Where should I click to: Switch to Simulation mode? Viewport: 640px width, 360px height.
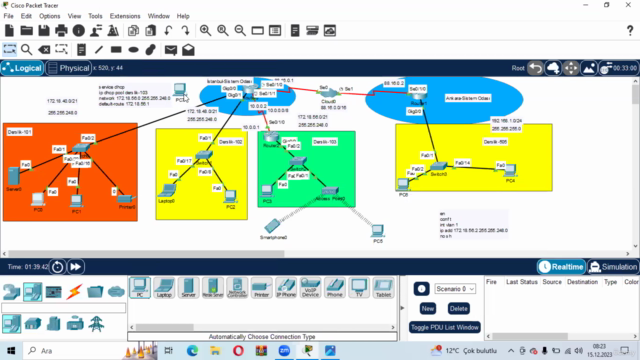point(613,267)
